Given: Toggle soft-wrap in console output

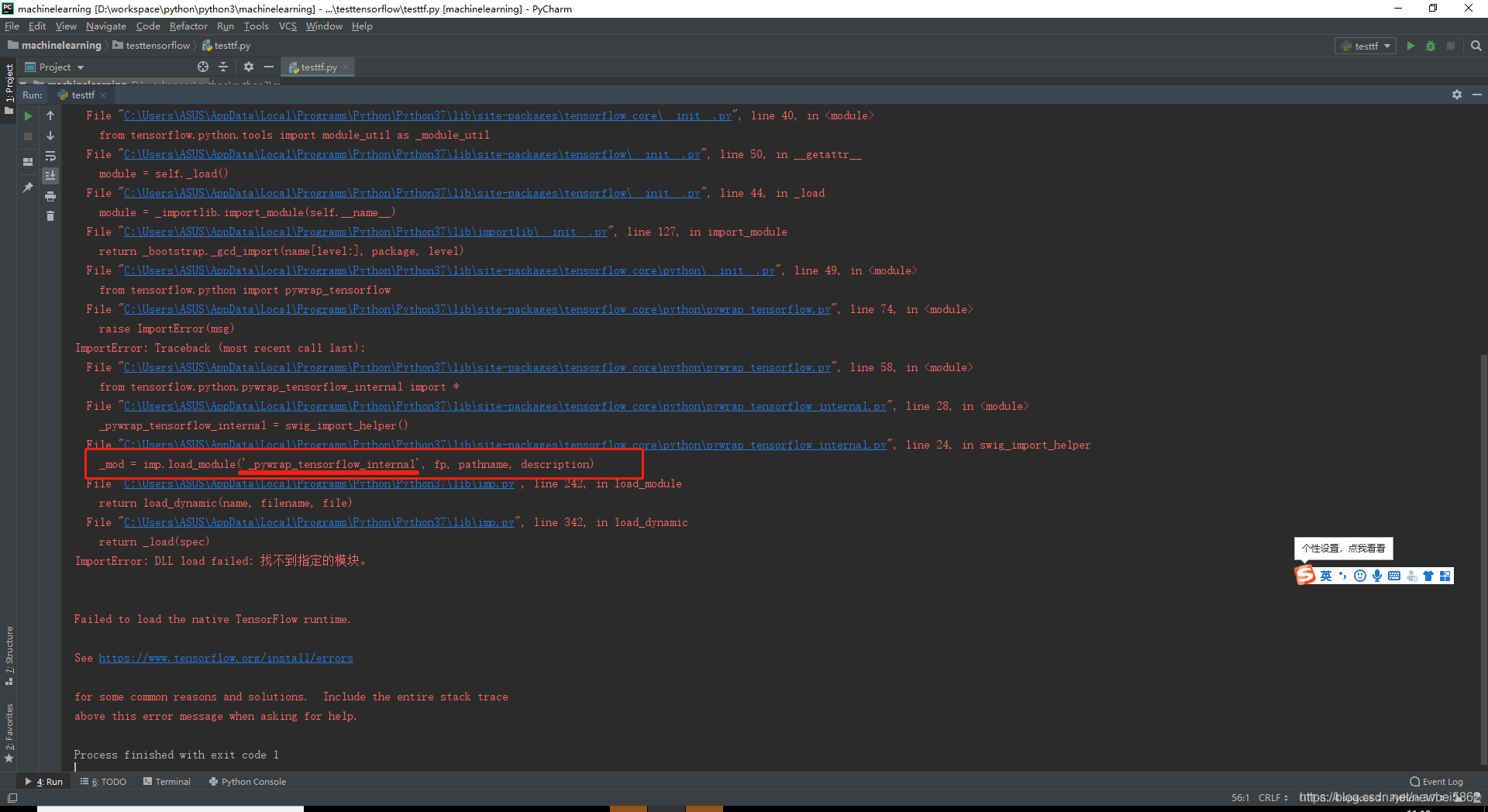Looking at the screenshot, I should [50, 157].
